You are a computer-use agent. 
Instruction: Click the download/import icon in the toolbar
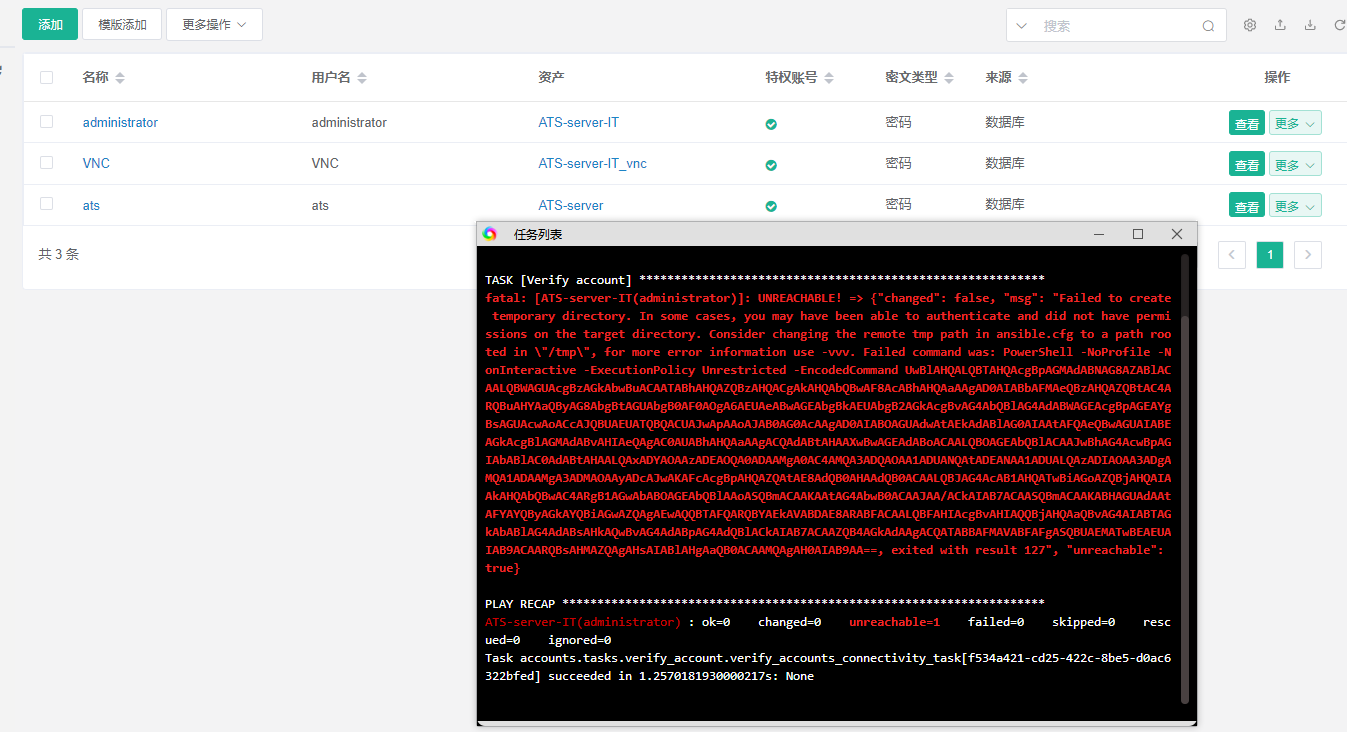tap(1311, 24)
